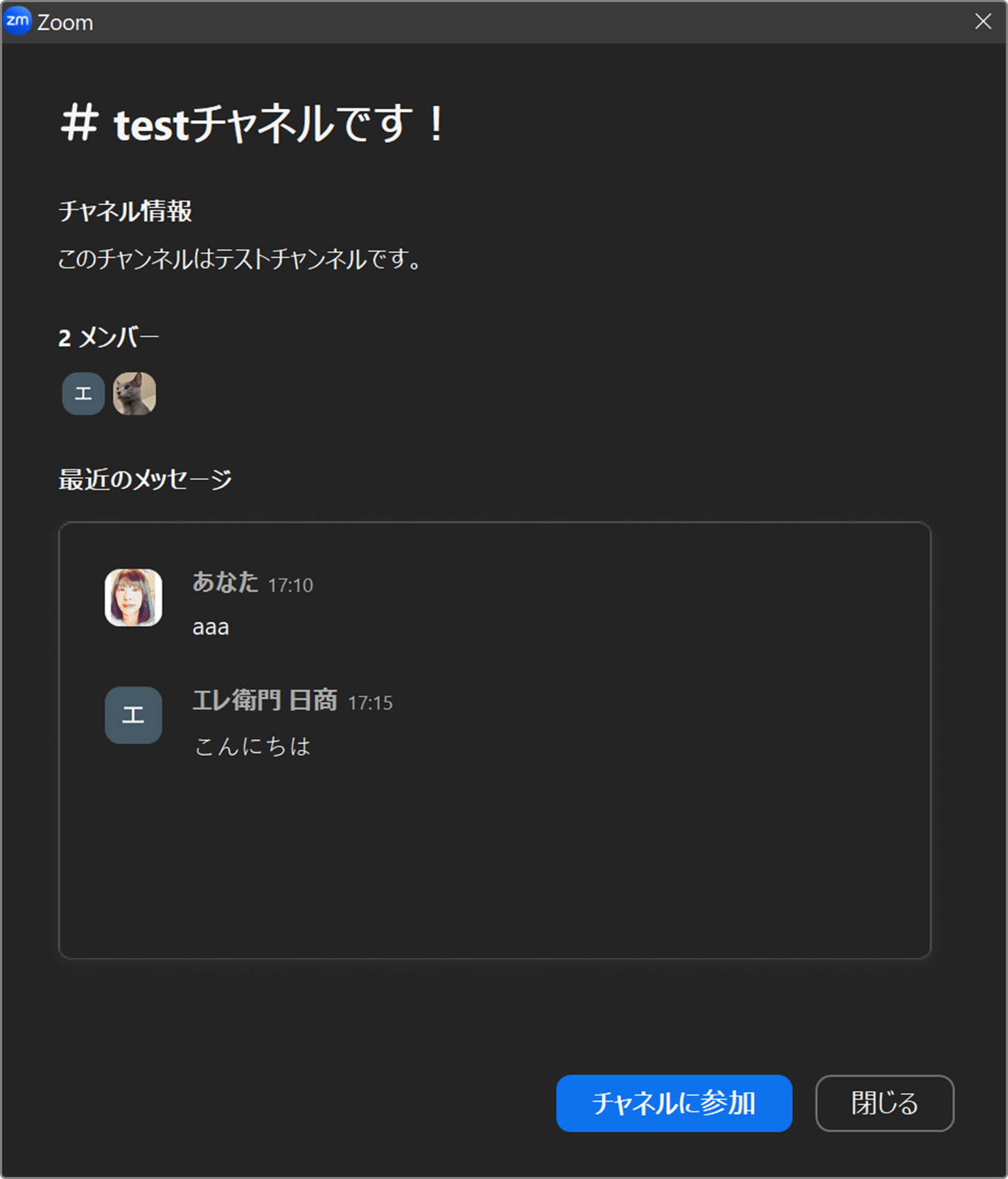Click the 最近のメッセージ heading
1008x1179 pixels.
point(145,479)
